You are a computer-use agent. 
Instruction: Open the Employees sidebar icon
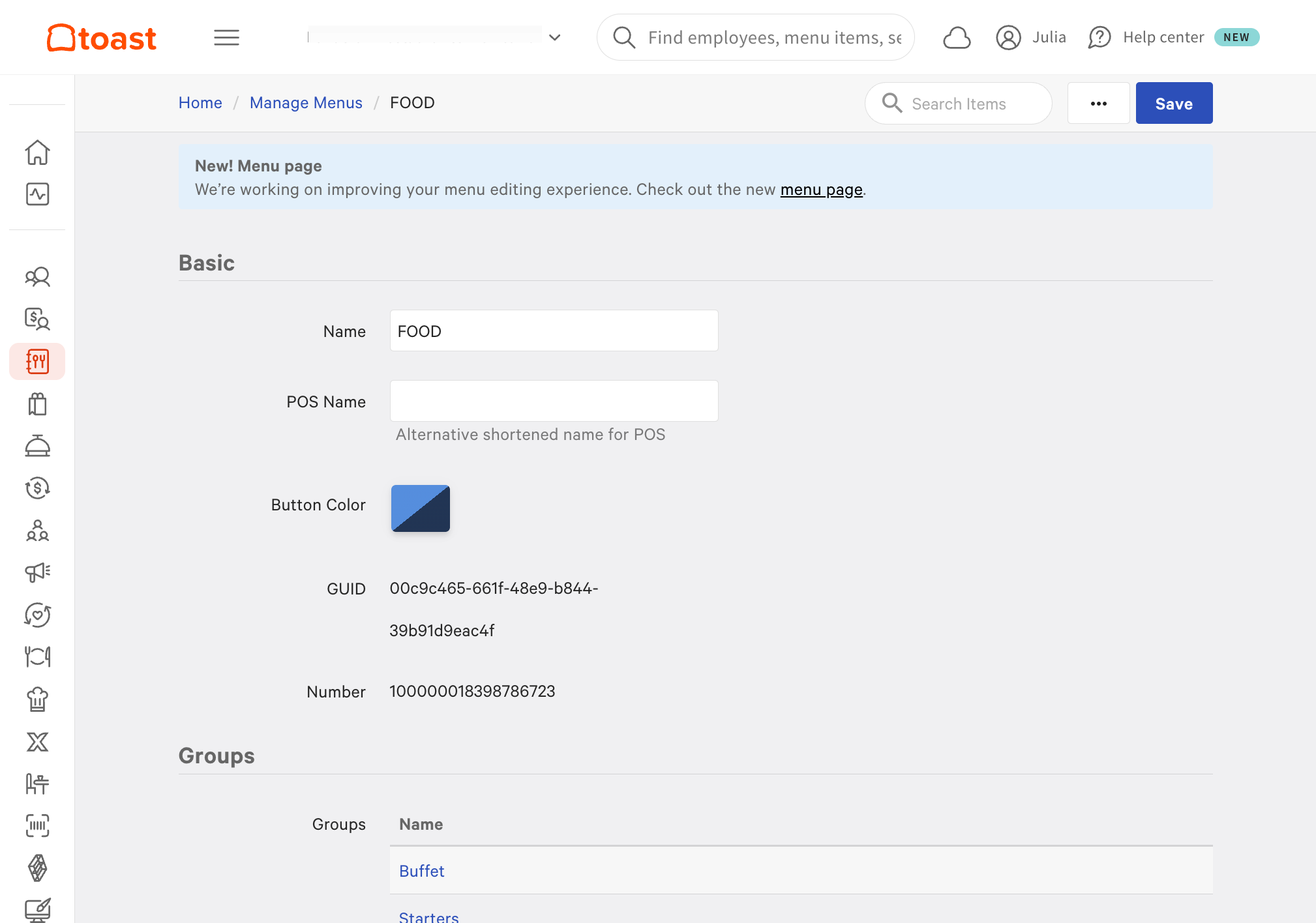click(37, 277)
